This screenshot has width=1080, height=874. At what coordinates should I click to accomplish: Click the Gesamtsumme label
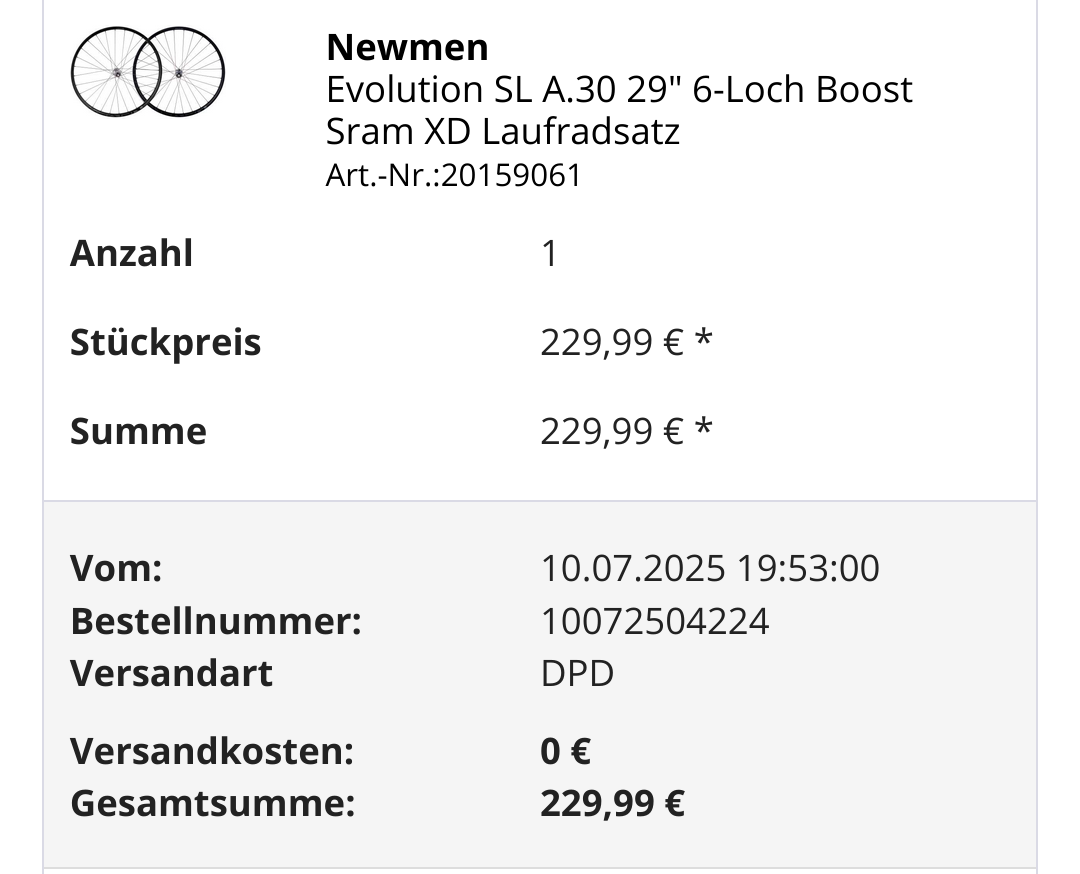[212, 803]
